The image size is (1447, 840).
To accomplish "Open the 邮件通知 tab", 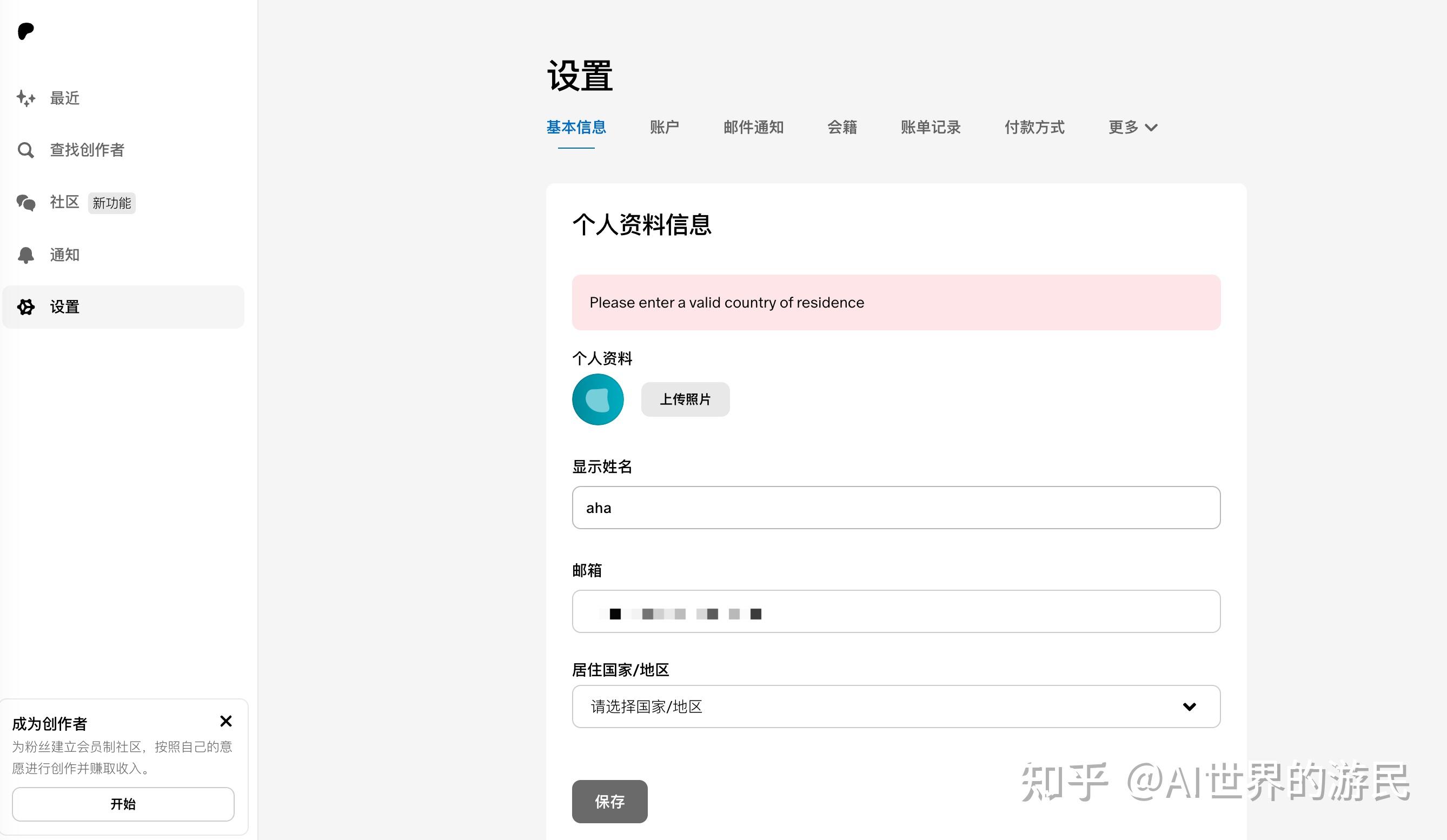I will pos(753,128).
